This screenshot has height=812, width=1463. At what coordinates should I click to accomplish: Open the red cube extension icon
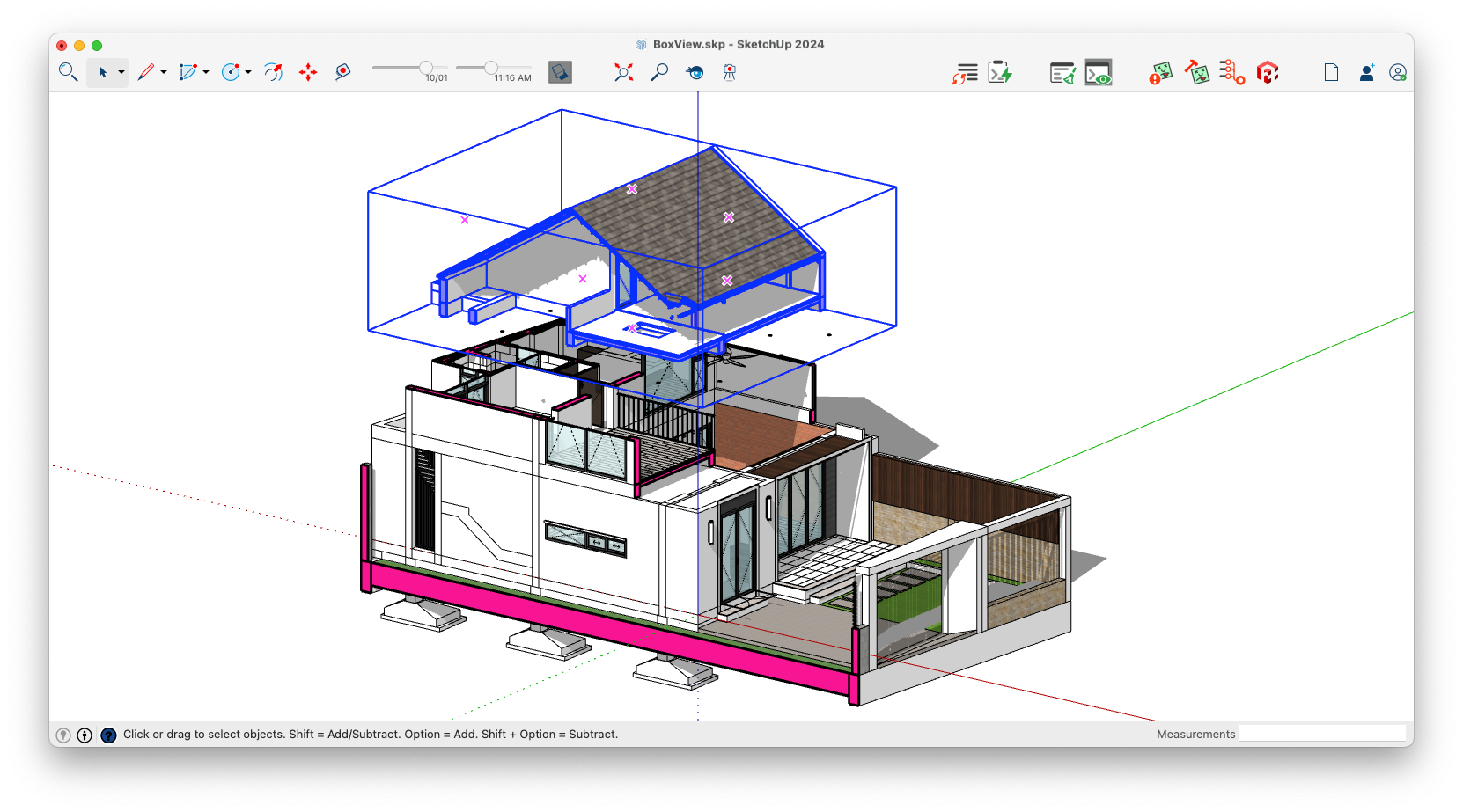pyautogui.click(x=1267, y=72)
